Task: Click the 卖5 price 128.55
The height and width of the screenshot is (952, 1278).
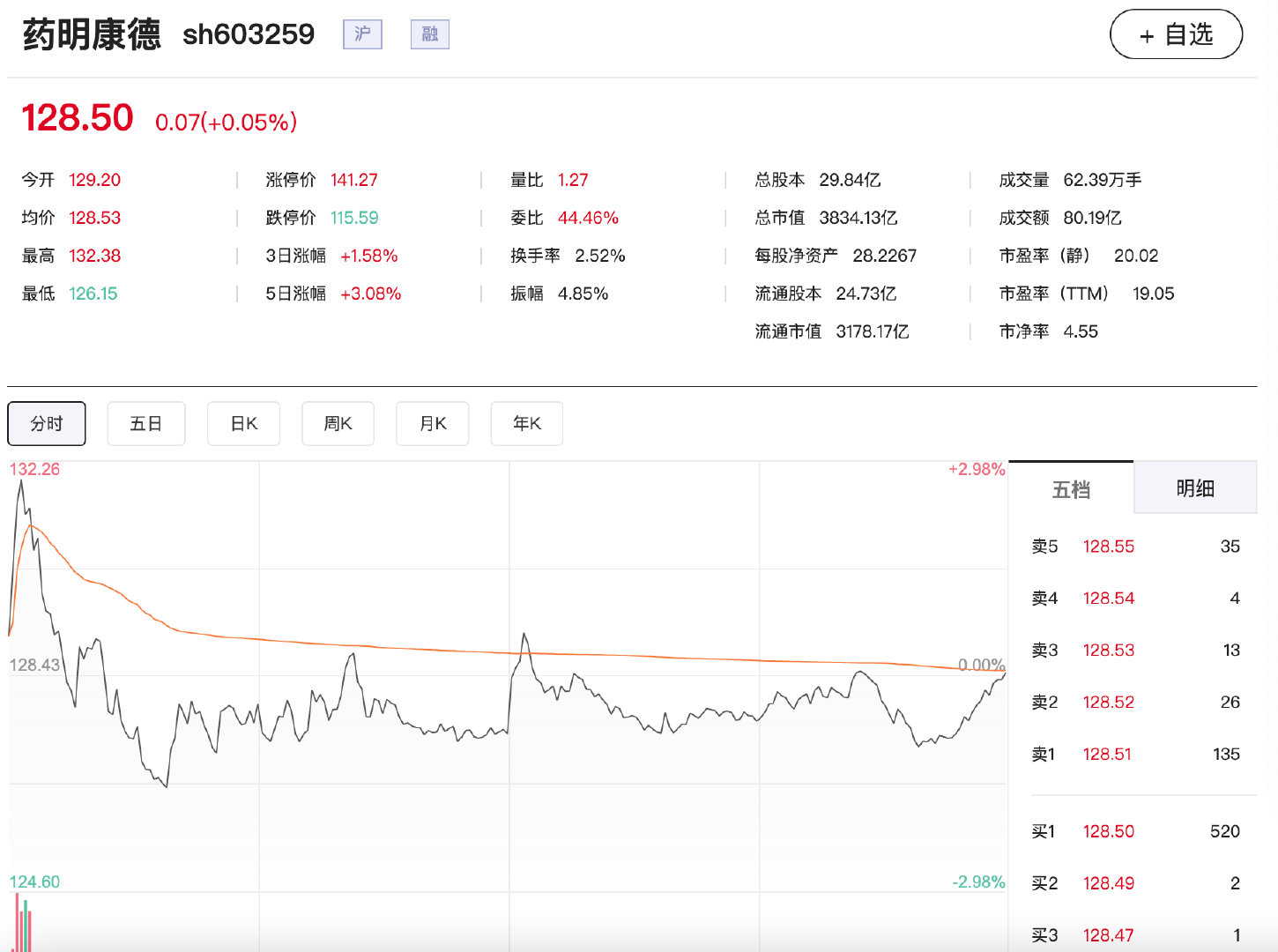Action: coord(1109,547)
